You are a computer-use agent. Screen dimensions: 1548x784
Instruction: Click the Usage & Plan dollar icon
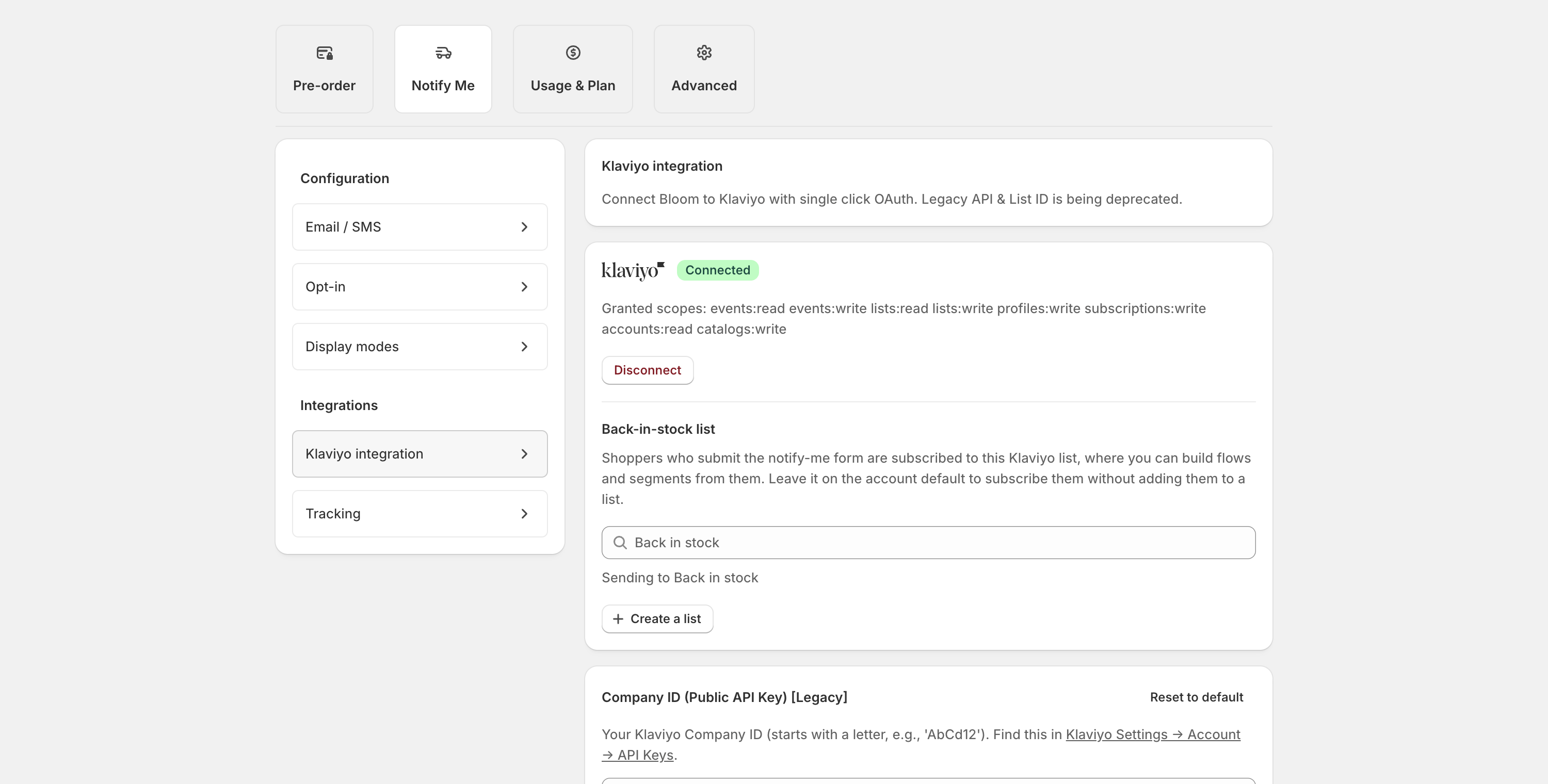pos(573,53)
